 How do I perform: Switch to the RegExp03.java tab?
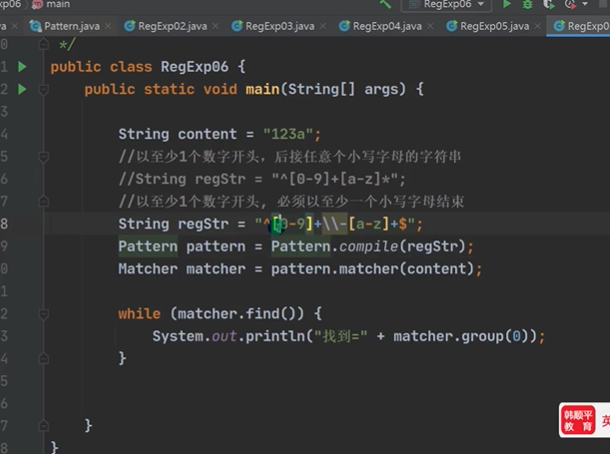pyautogui.click(x=279, y=26)
